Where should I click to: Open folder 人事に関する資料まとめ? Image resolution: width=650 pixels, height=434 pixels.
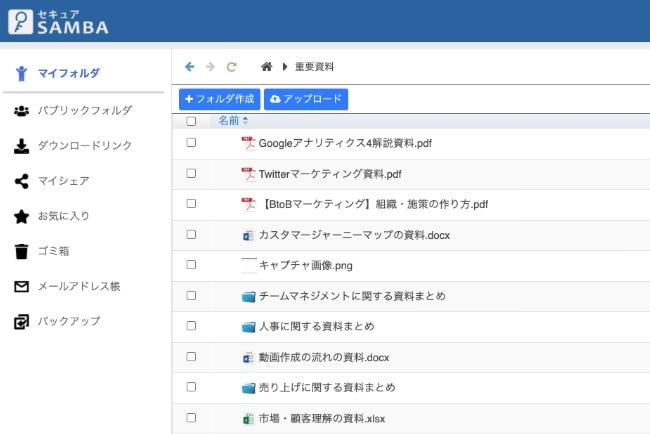(317, 327)
